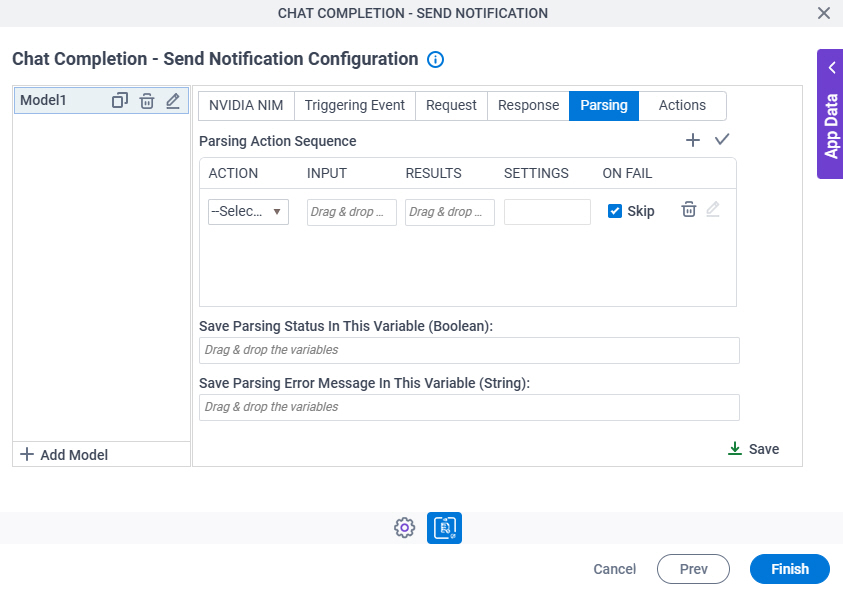Open the info icon beside the configuration title

tap(435, 59)
